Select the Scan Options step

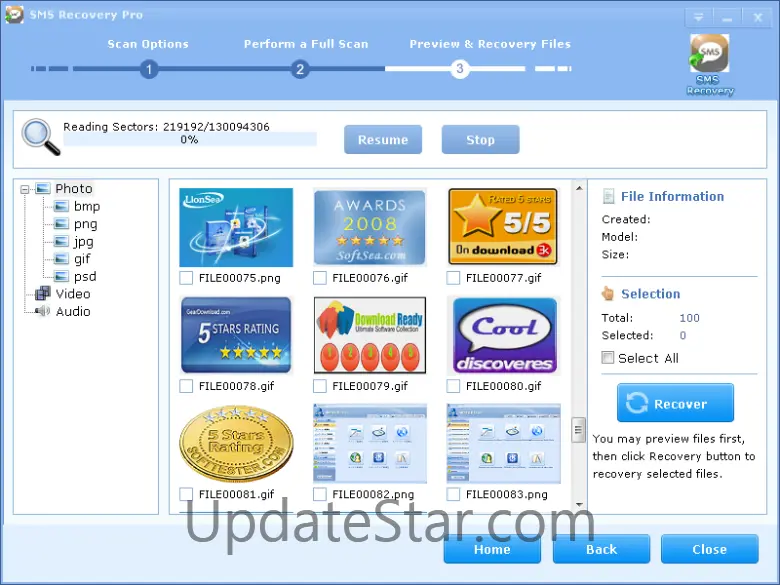(x=148, y=44)
